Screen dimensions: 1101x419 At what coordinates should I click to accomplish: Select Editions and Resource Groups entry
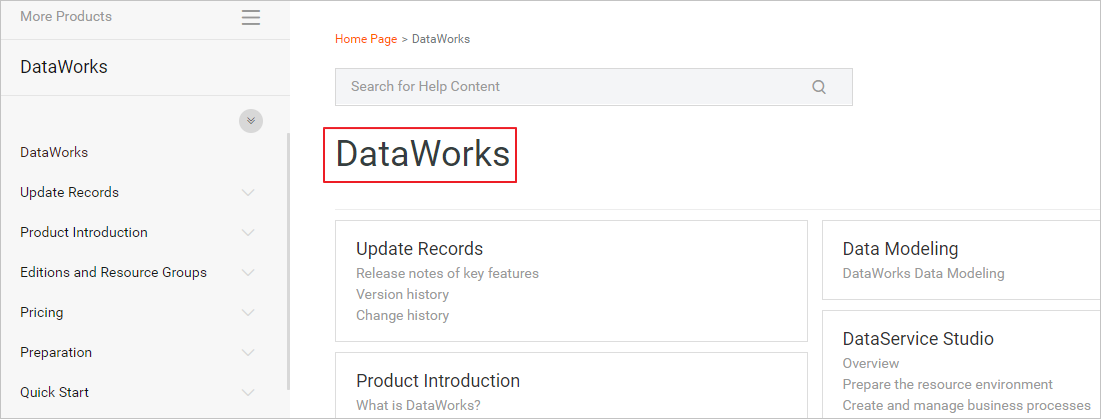[x=113, y=272]
